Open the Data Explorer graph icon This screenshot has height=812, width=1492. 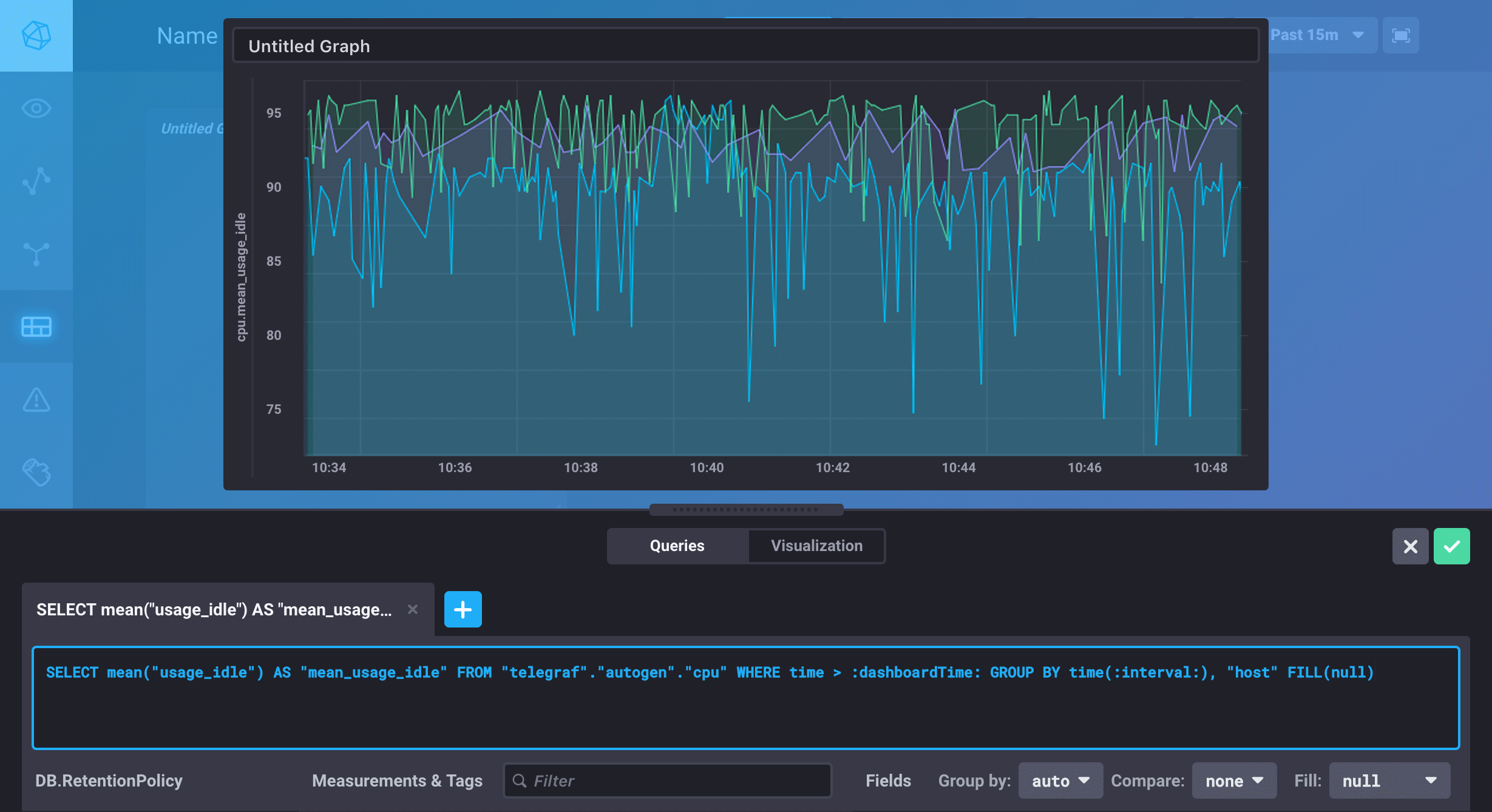click(36, 181)
